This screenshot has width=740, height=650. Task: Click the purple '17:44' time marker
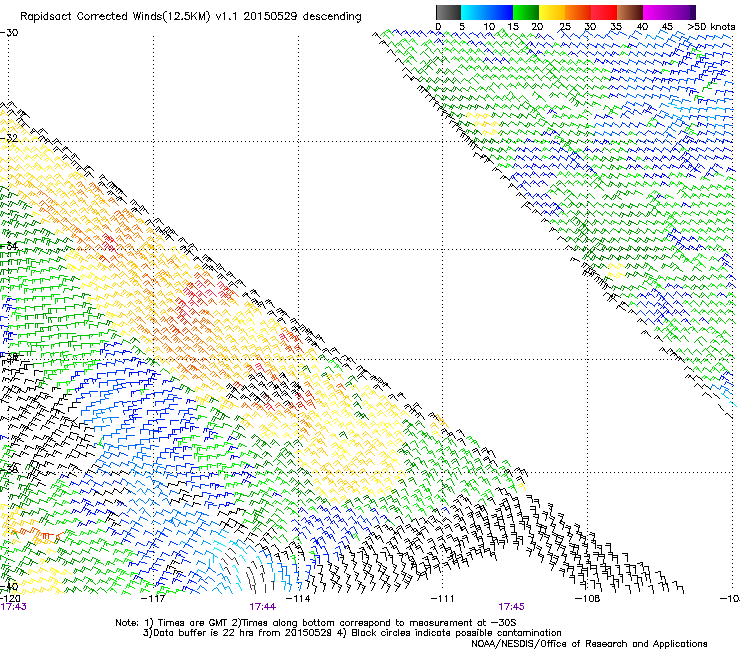tap(263, 607)
